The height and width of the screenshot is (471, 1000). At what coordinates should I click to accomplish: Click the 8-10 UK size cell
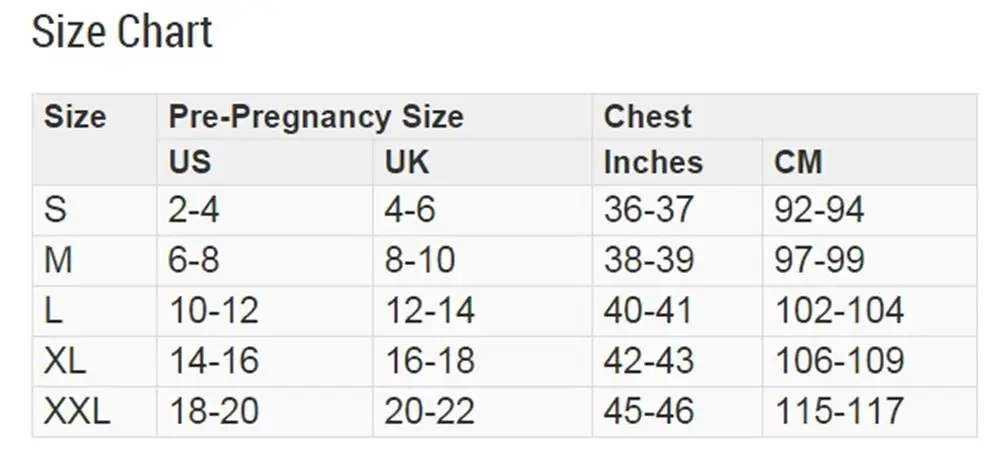pos(482,261)
